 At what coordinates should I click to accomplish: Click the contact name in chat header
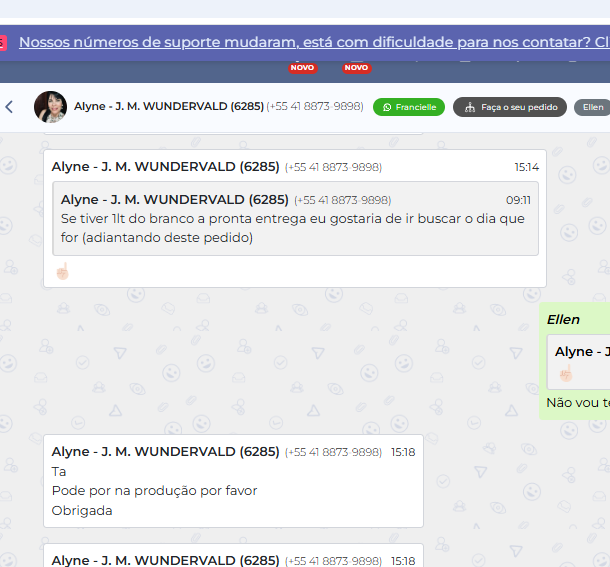[168, 106]
